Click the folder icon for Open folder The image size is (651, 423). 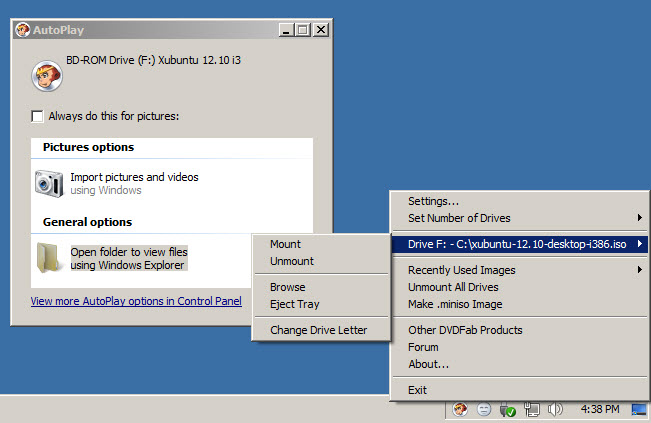48,258
